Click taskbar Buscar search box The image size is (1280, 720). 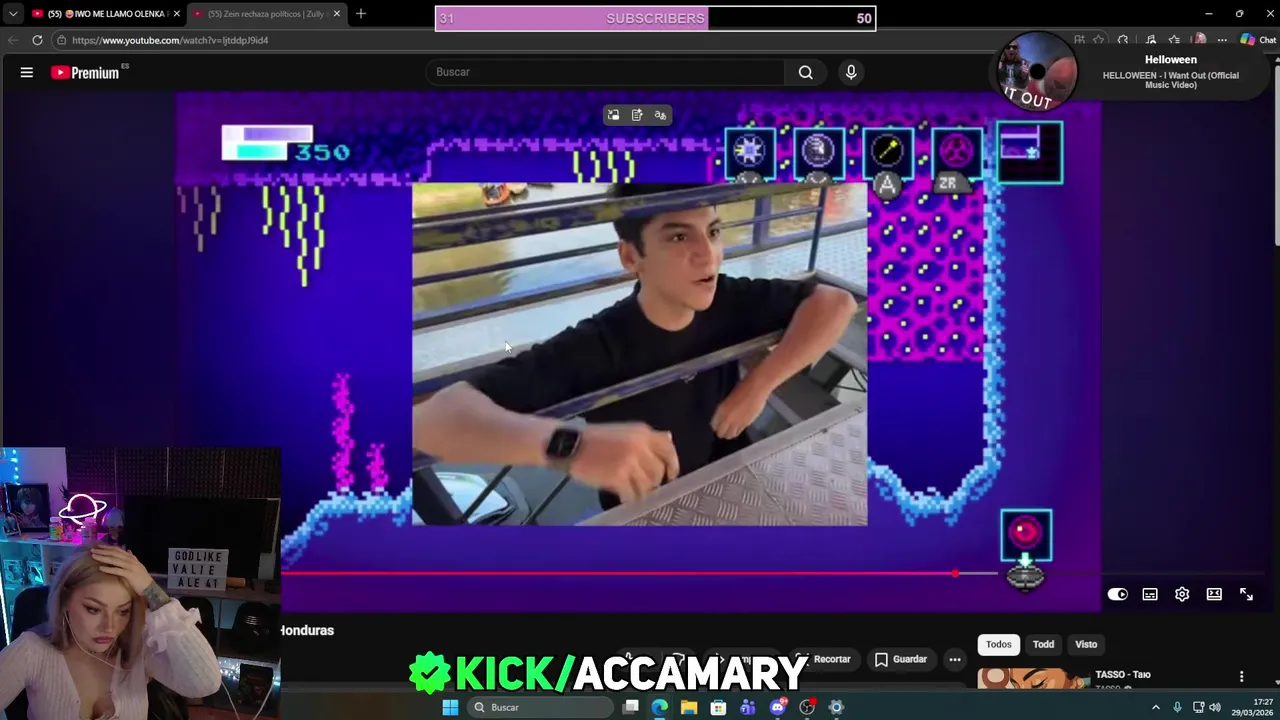coord(541,707)
